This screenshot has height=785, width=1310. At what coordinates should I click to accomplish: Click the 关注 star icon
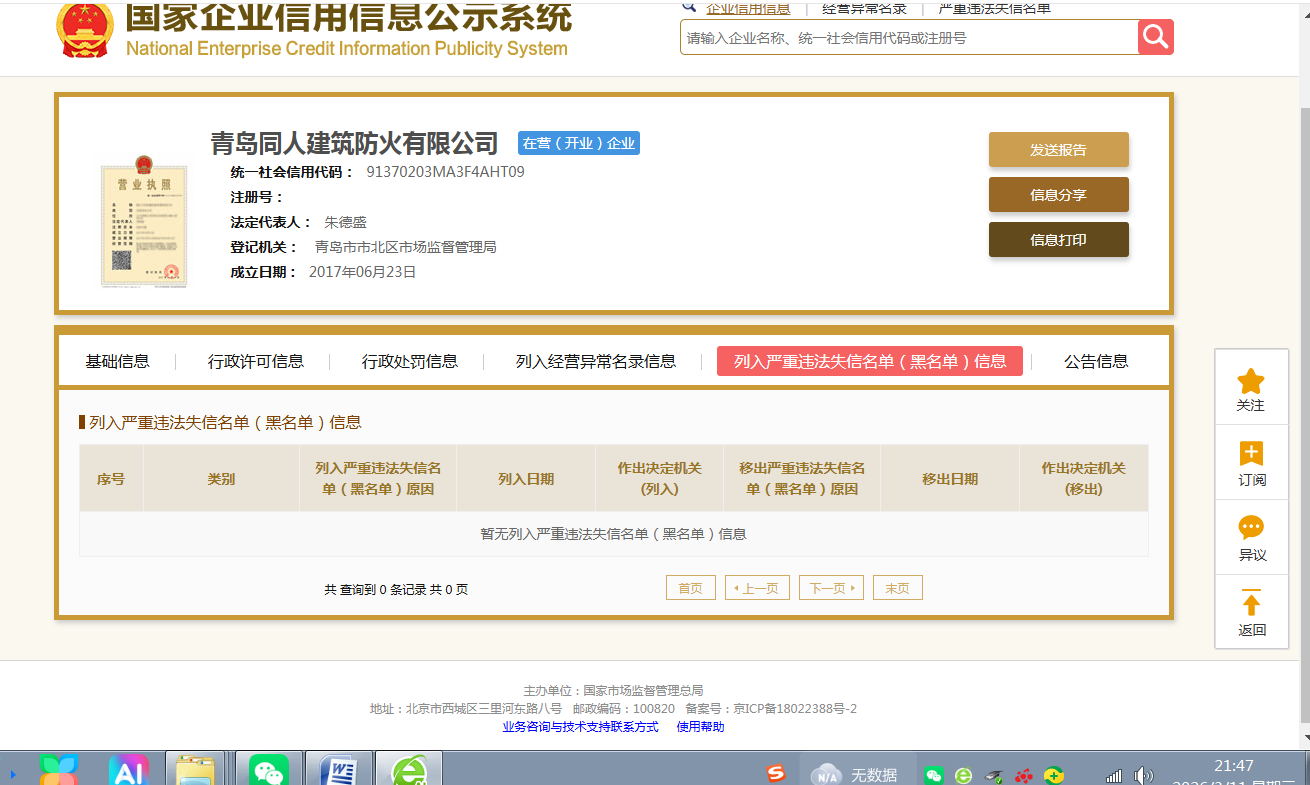(1251, 381)
